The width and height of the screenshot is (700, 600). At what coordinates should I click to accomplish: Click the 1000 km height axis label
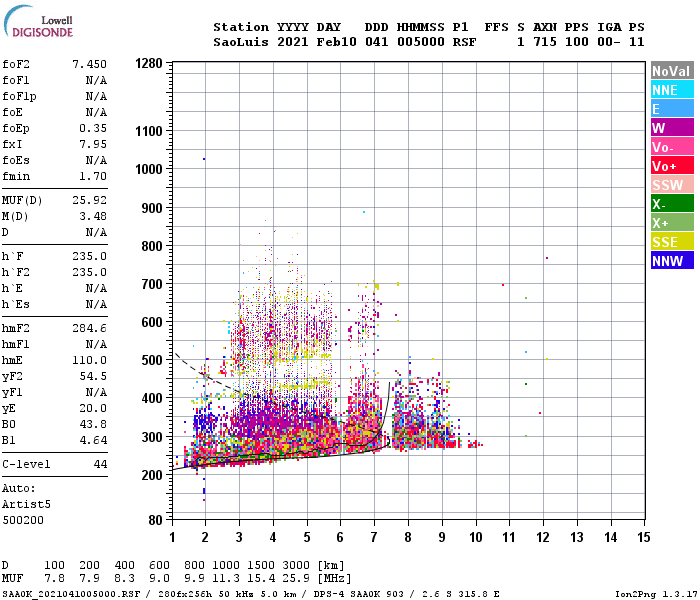pyautogui.click(x=149, y=169)
